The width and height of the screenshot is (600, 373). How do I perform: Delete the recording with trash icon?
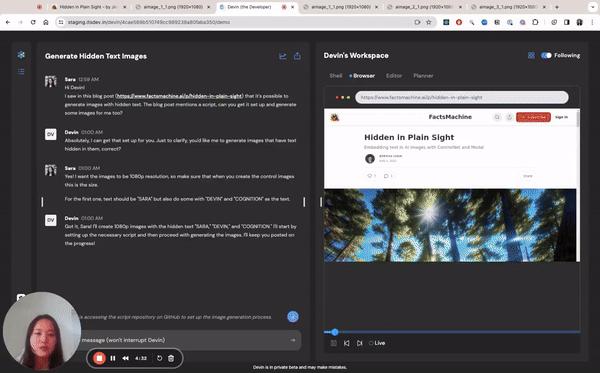pyautogui.click(x=171, y=358)
